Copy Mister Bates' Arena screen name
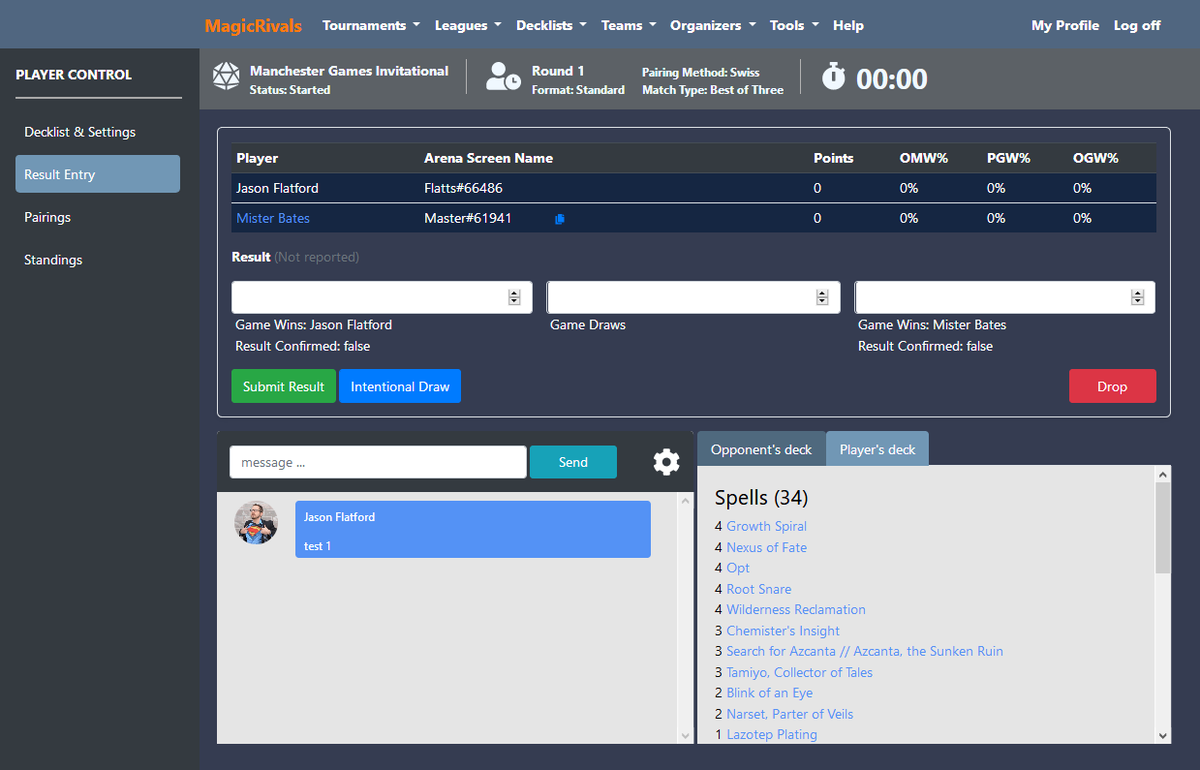 tap(559, 219)
